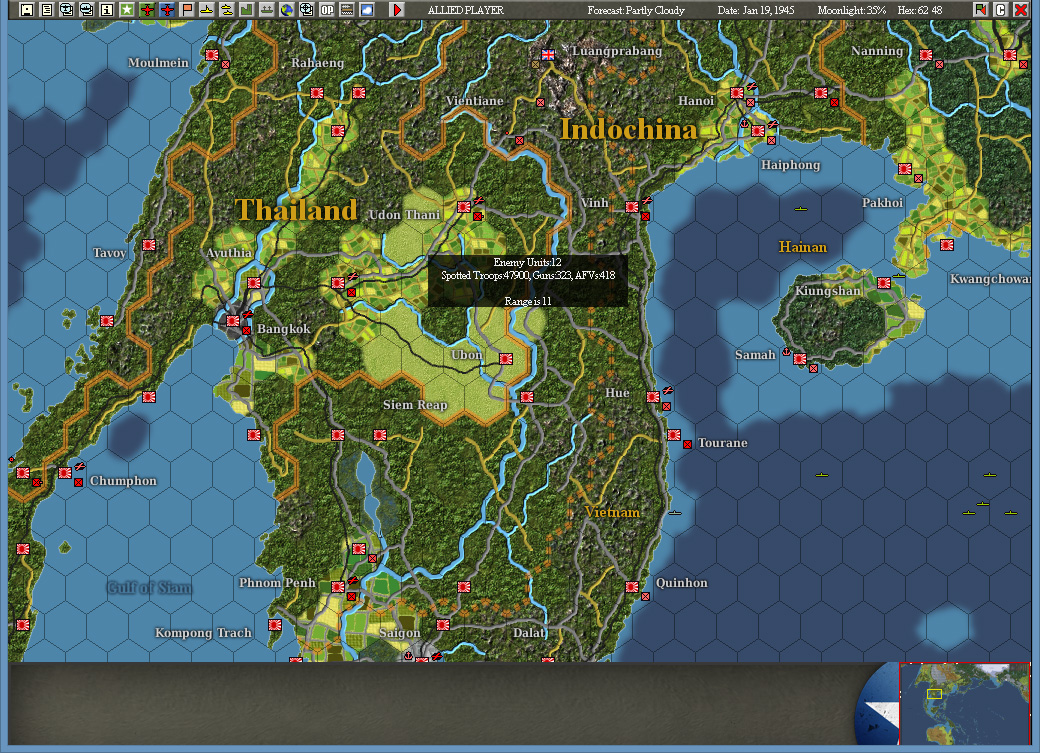Click the crosshair target toolbar icon
The height and width of the screenshot is (753, 1040).
pos(306,10)
